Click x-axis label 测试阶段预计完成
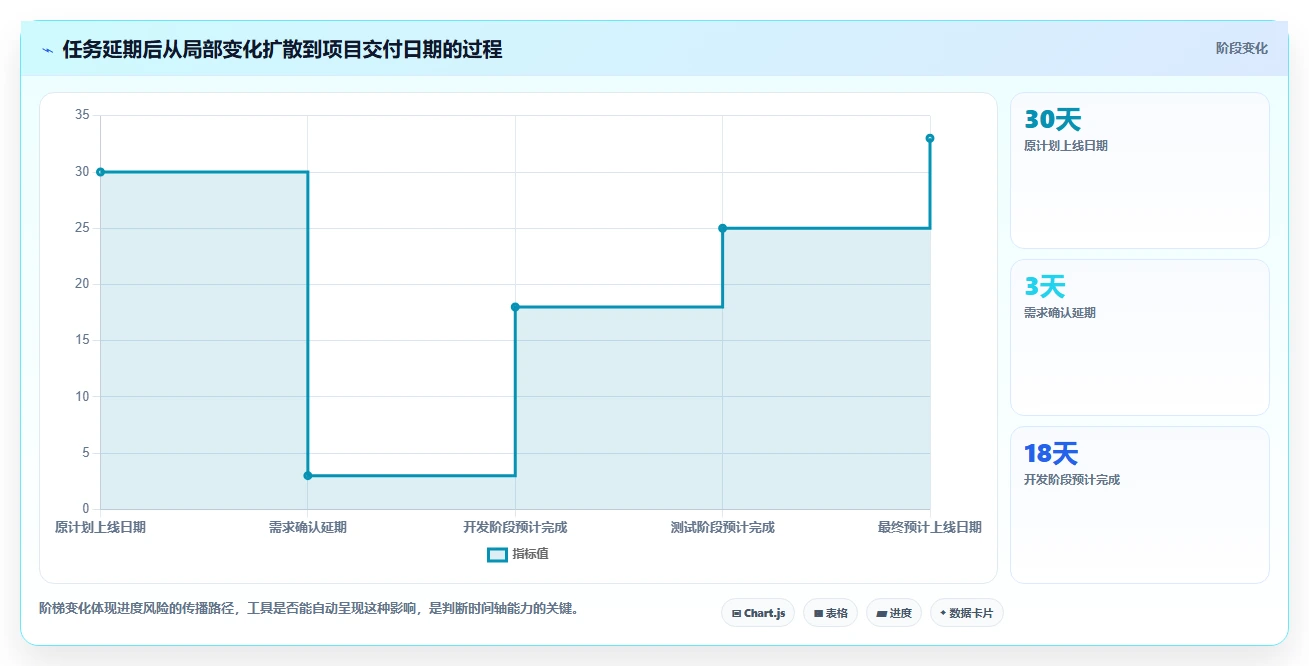Screen dimensions: 1309x666 click(x=723, y=527)
